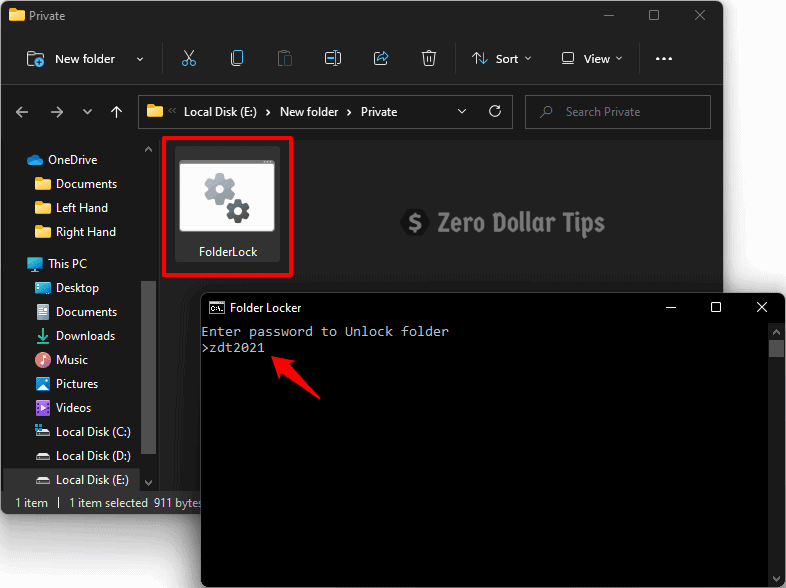Click Folder Locker scrollbar up arrow

[x=776, y=332]
